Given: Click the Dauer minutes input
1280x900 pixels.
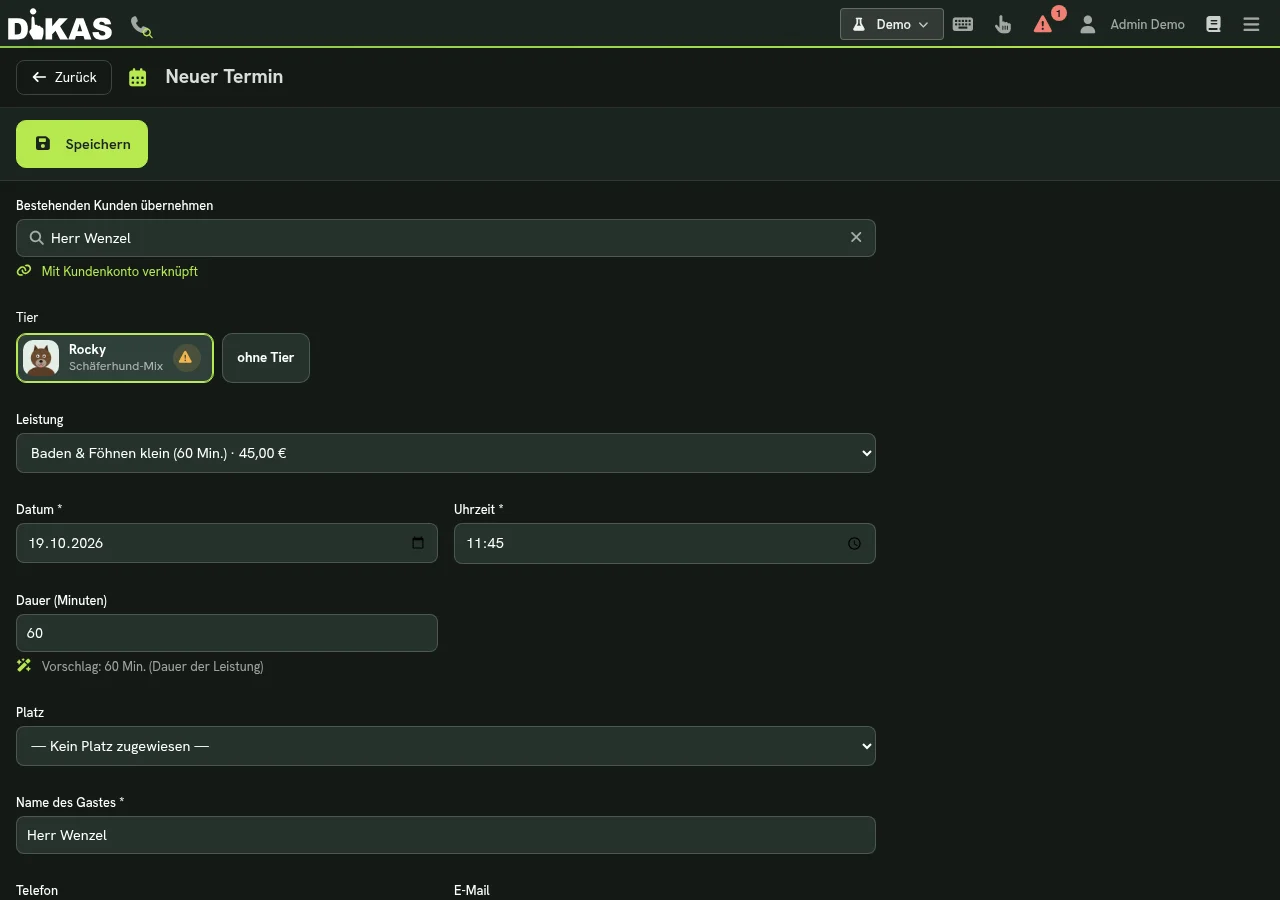Looking at the screenshot, I should (227, 633).
